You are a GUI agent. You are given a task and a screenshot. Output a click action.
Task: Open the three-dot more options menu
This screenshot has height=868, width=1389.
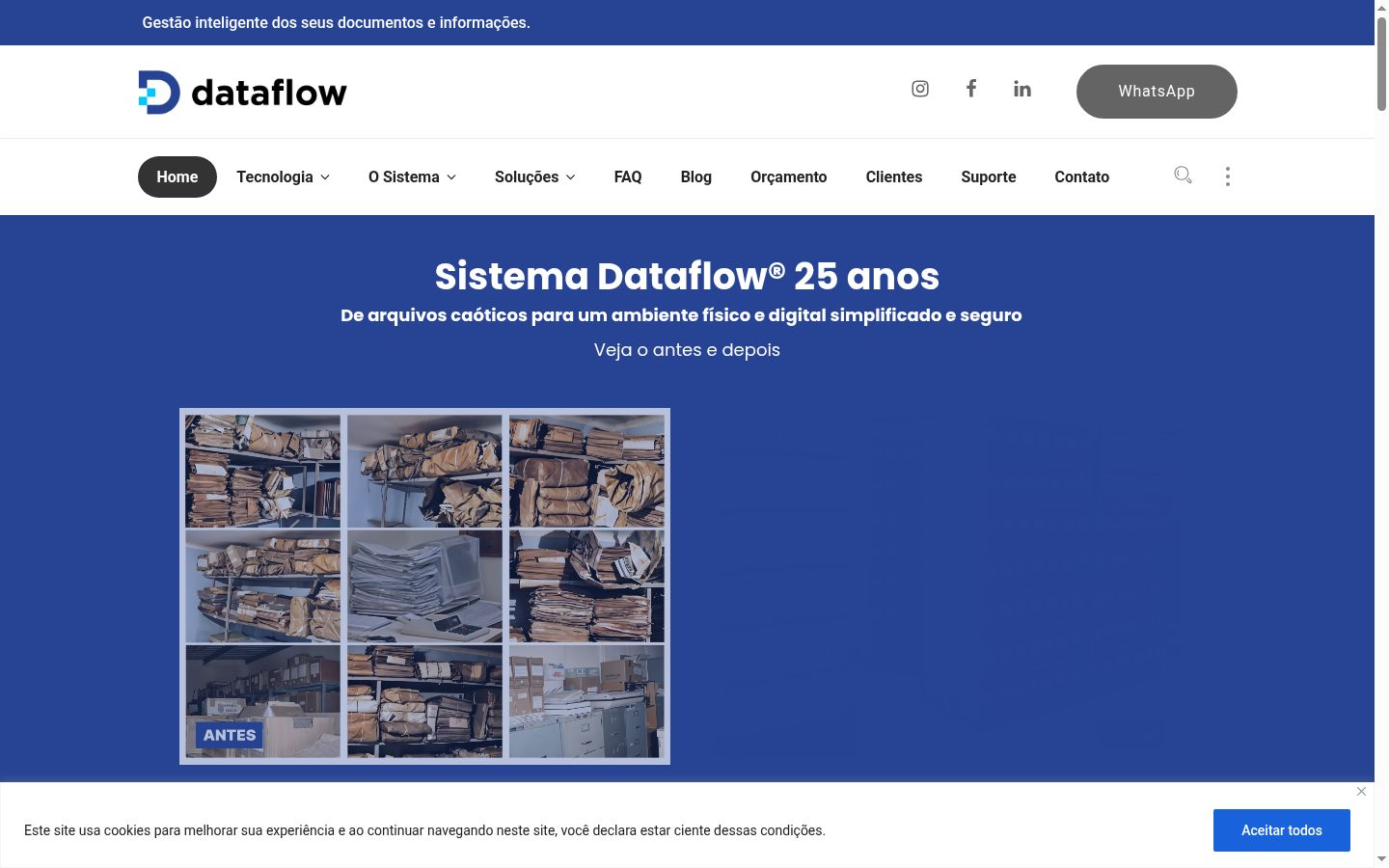tap(1227, 176)
